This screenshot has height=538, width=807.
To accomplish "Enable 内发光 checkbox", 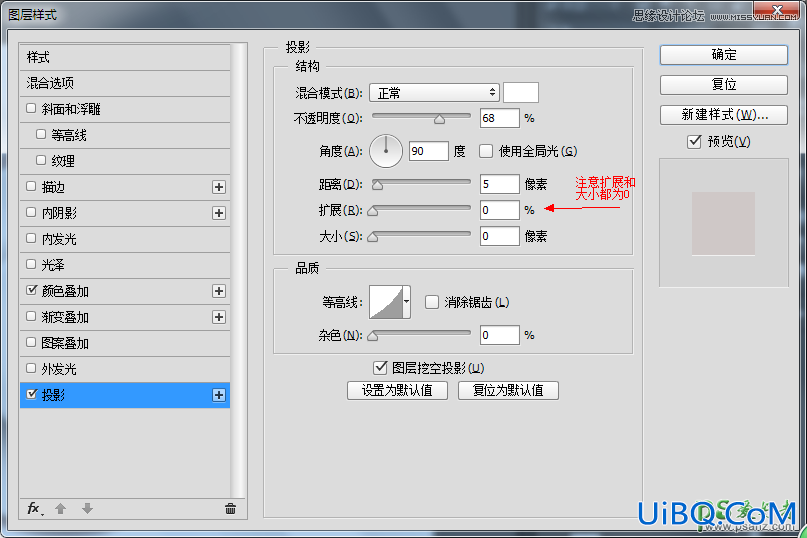I will [x=31, y=238].
